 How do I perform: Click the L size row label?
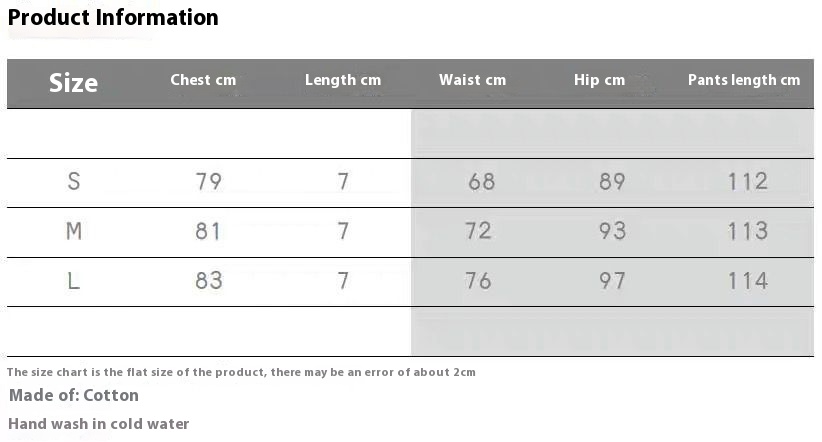(x=74, y=281)
